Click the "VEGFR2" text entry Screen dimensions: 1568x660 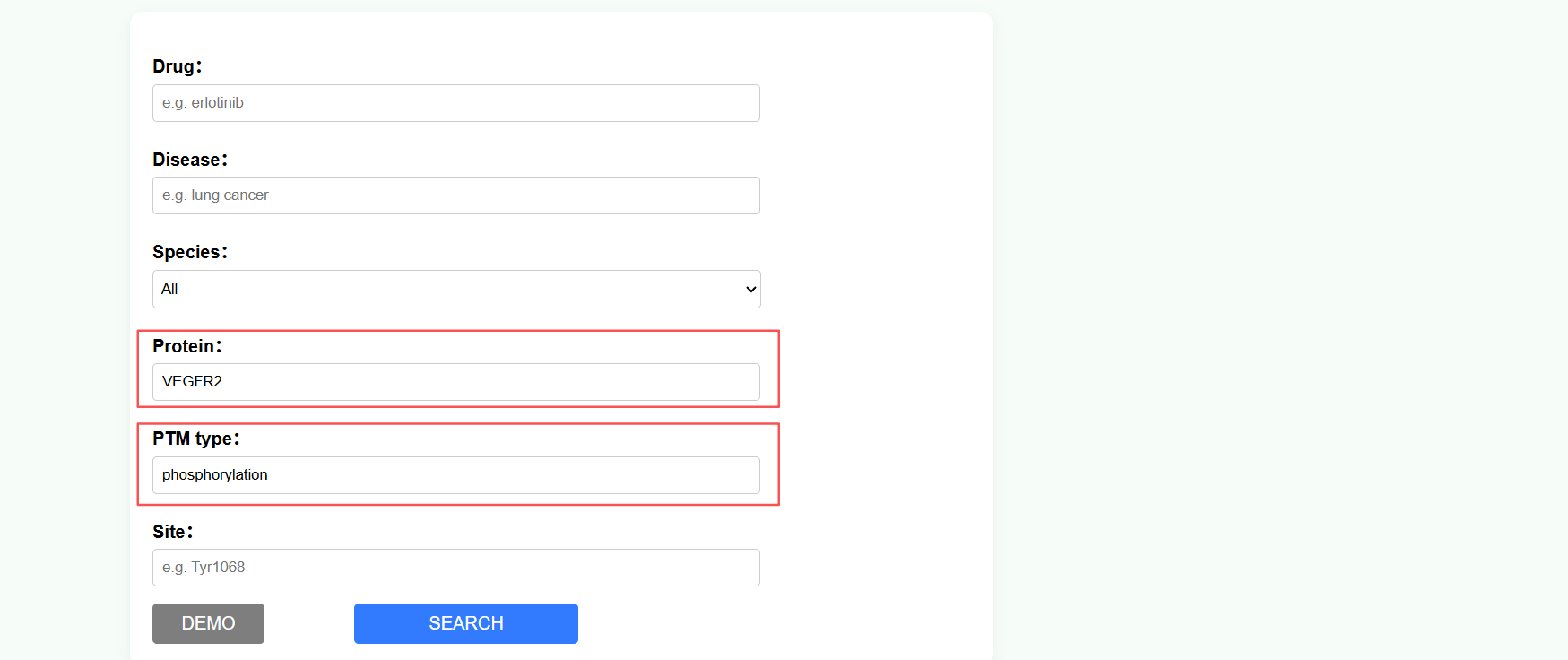tap(192, 382)
